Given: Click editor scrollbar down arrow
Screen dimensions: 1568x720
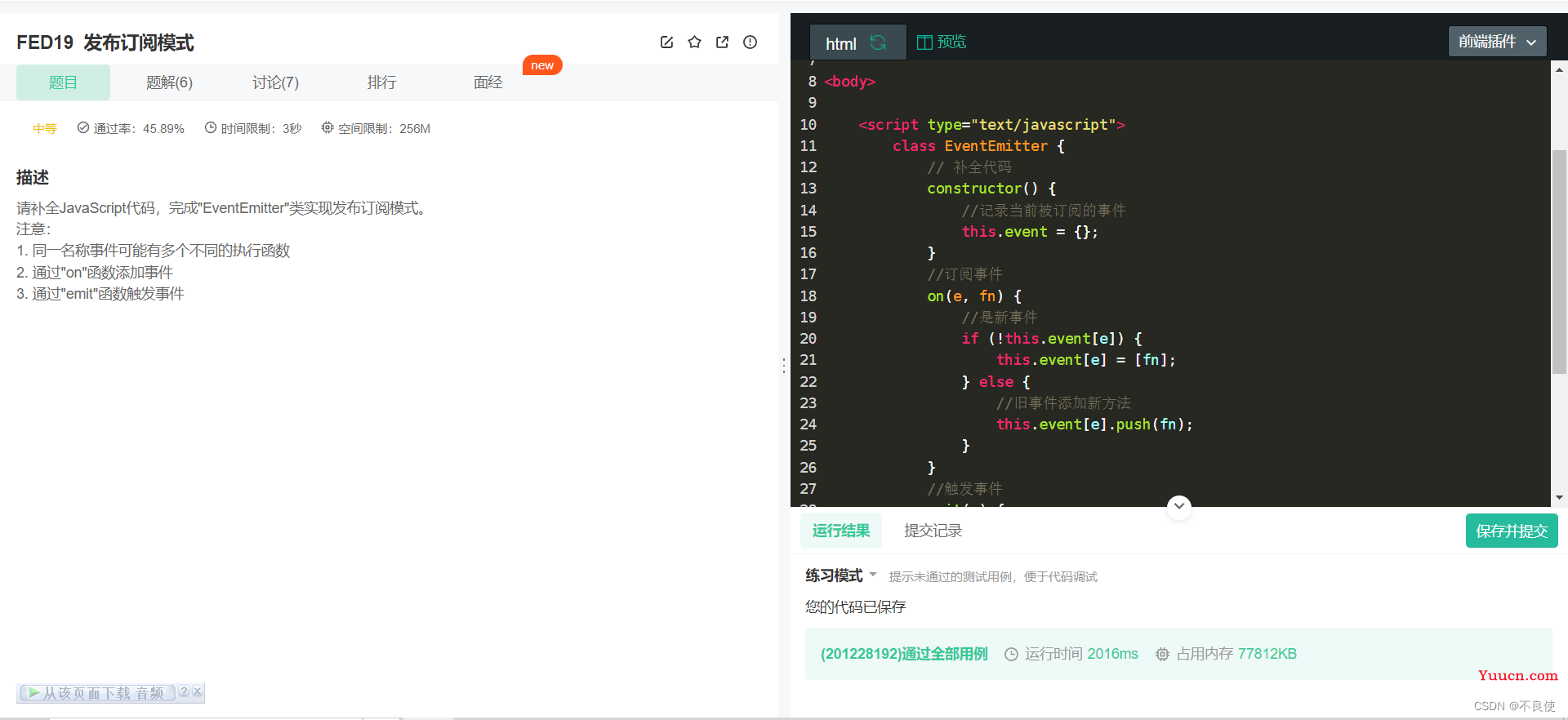Looking at the screenshot, I should pyautogui.click(x=1559, y=497).
